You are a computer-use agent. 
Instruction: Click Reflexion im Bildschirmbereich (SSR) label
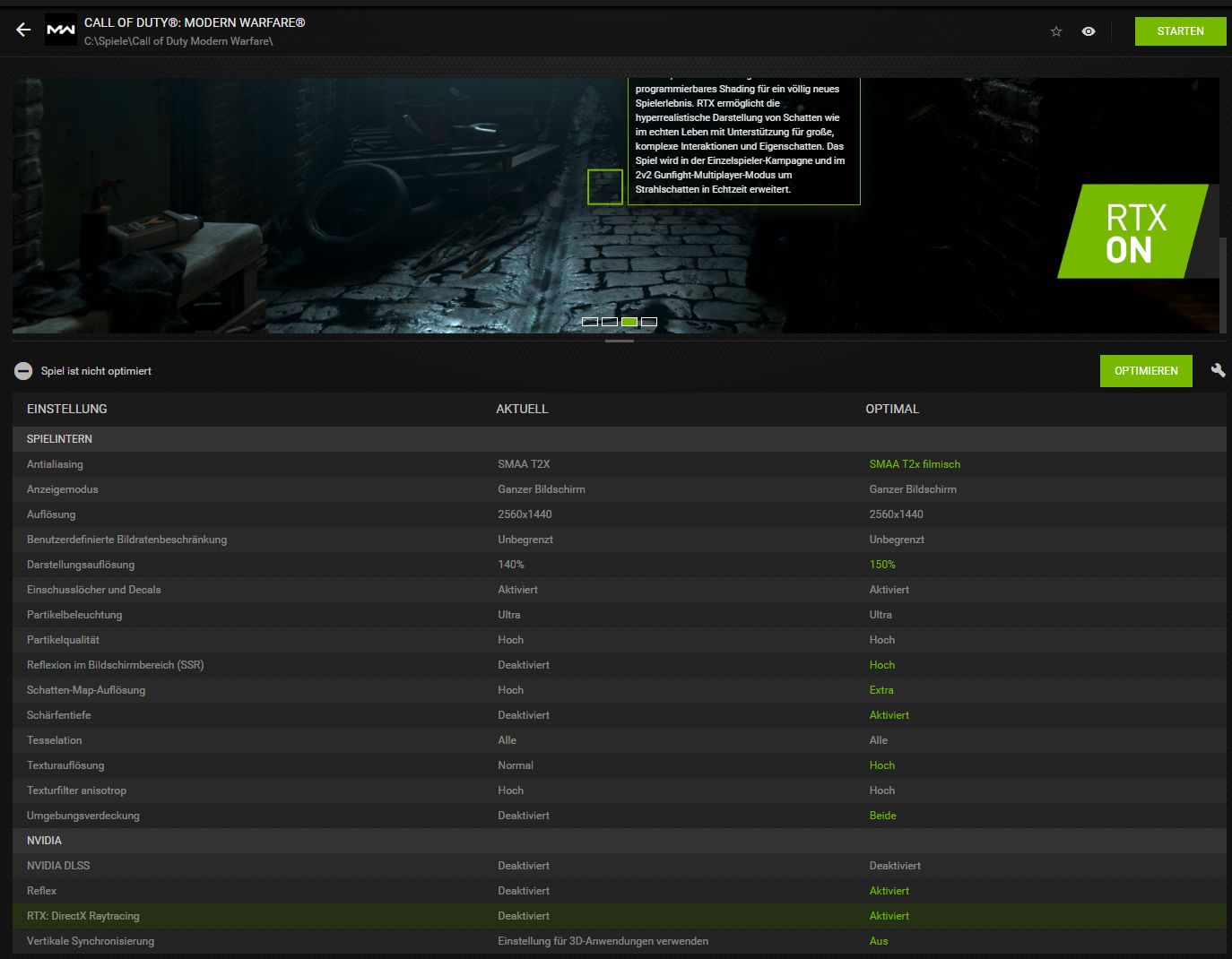(x=116, y=665)
